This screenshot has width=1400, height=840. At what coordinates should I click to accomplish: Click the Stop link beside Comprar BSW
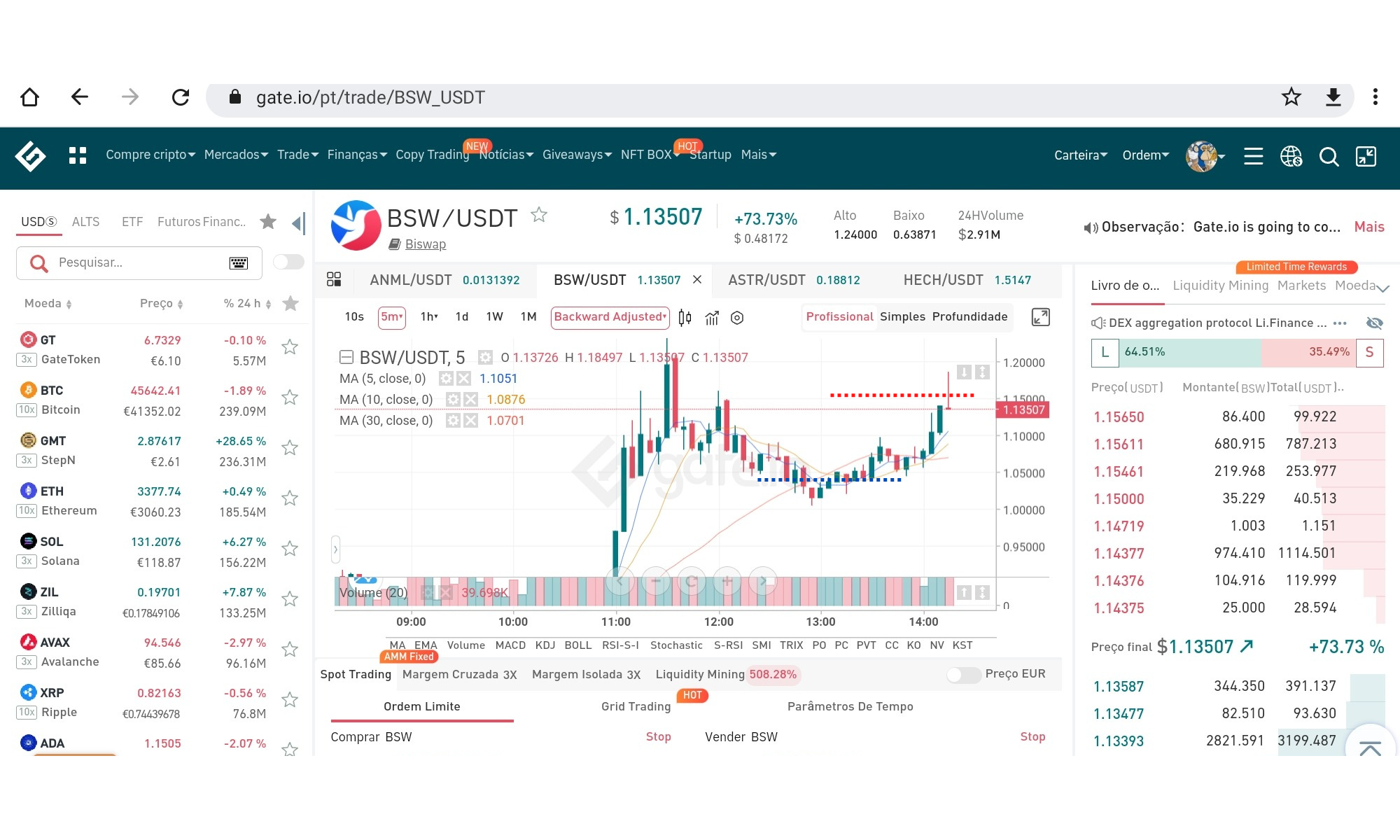658,736
